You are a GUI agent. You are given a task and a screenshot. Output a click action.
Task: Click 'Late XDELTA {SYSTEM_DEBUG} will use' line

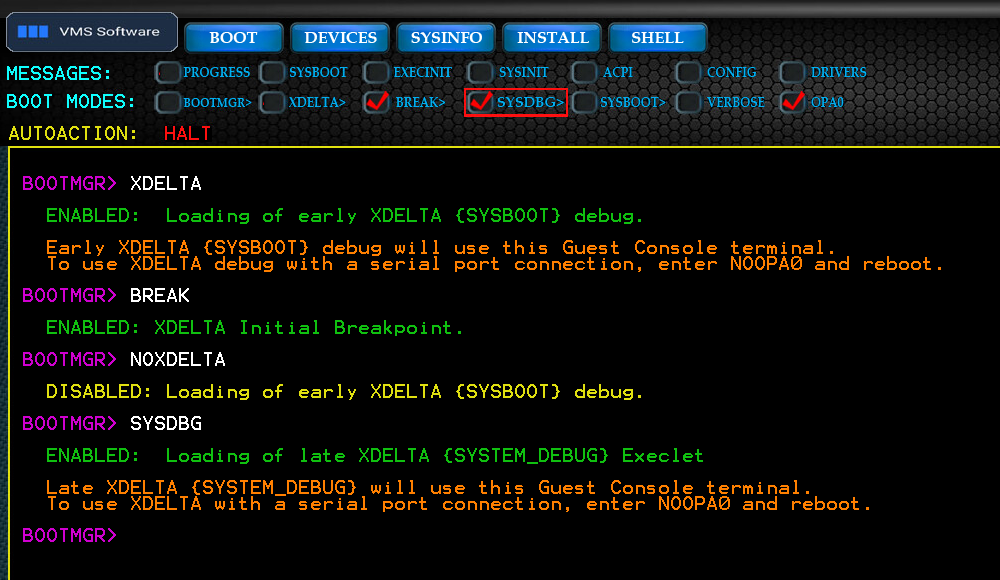click(429, 487)
